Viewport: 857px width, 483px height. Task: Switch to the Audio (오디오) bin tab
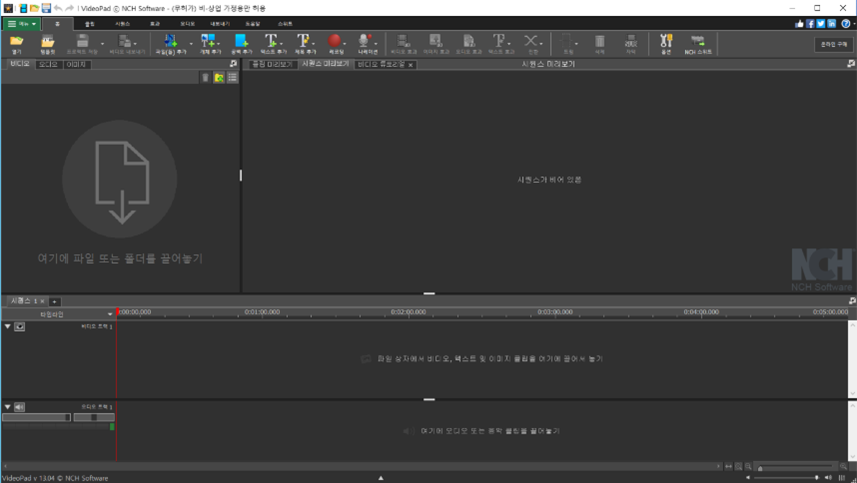[48, 64]
